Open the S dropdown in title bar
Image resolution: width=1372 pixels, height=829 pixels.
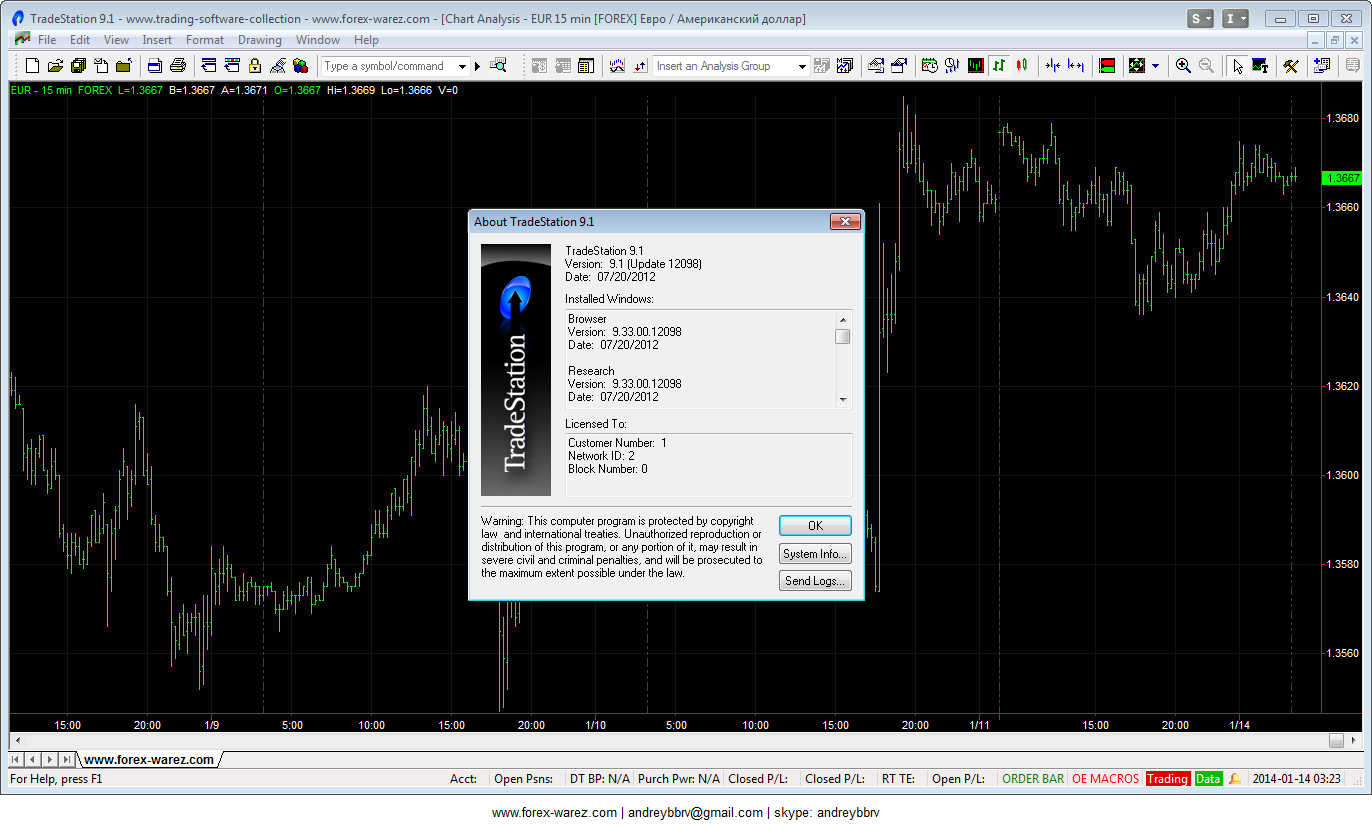tap(1200, 18)
